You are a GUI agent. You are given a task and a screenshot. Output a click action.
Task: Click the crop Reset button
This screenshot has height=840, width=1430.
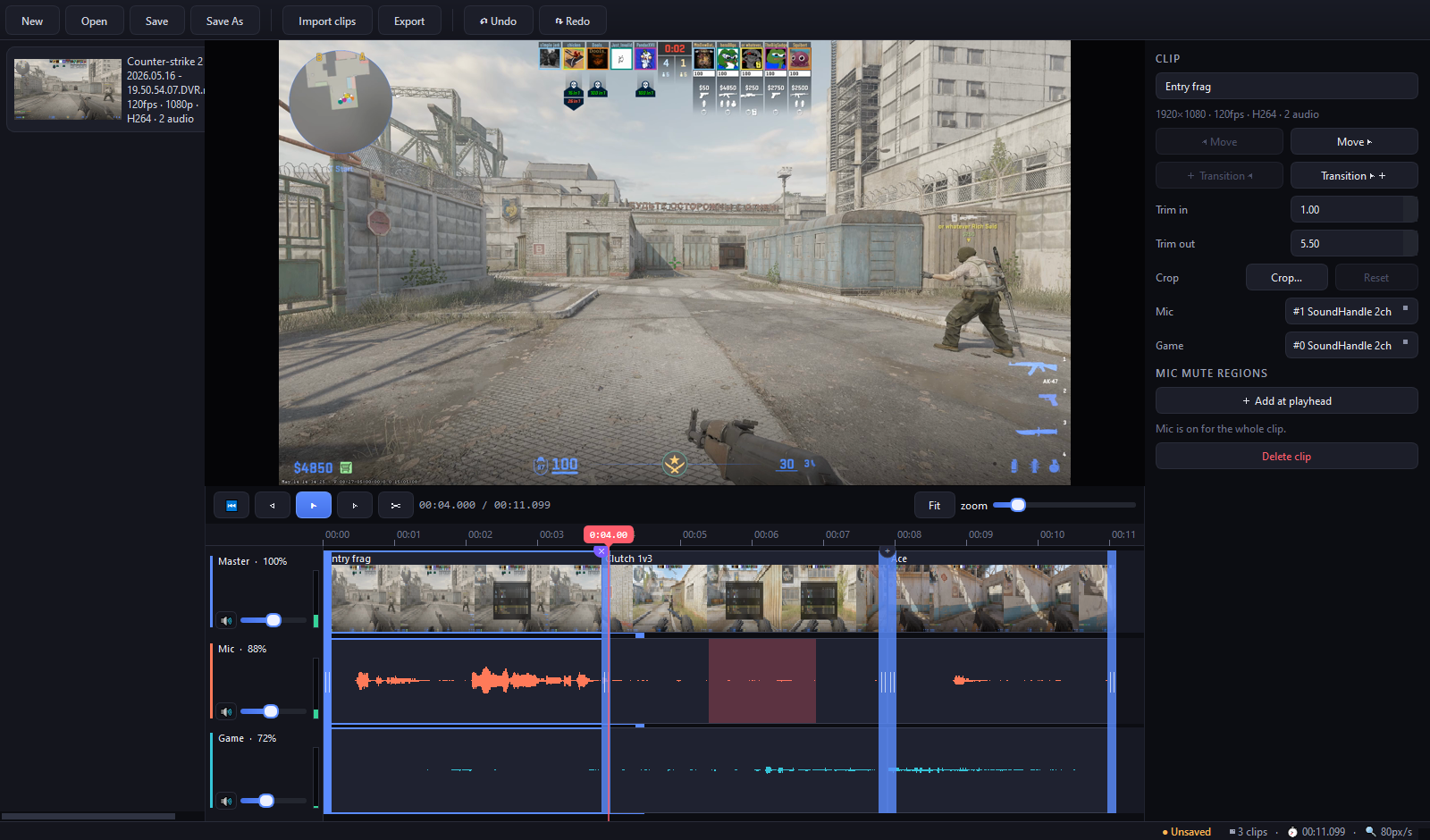click(x=1375, y=277)
